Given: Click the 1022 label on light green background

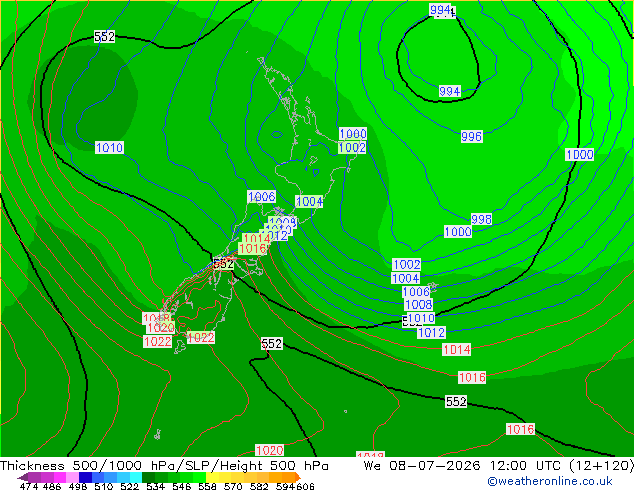Looking at the screenshot, I should (x=201, y=338).
